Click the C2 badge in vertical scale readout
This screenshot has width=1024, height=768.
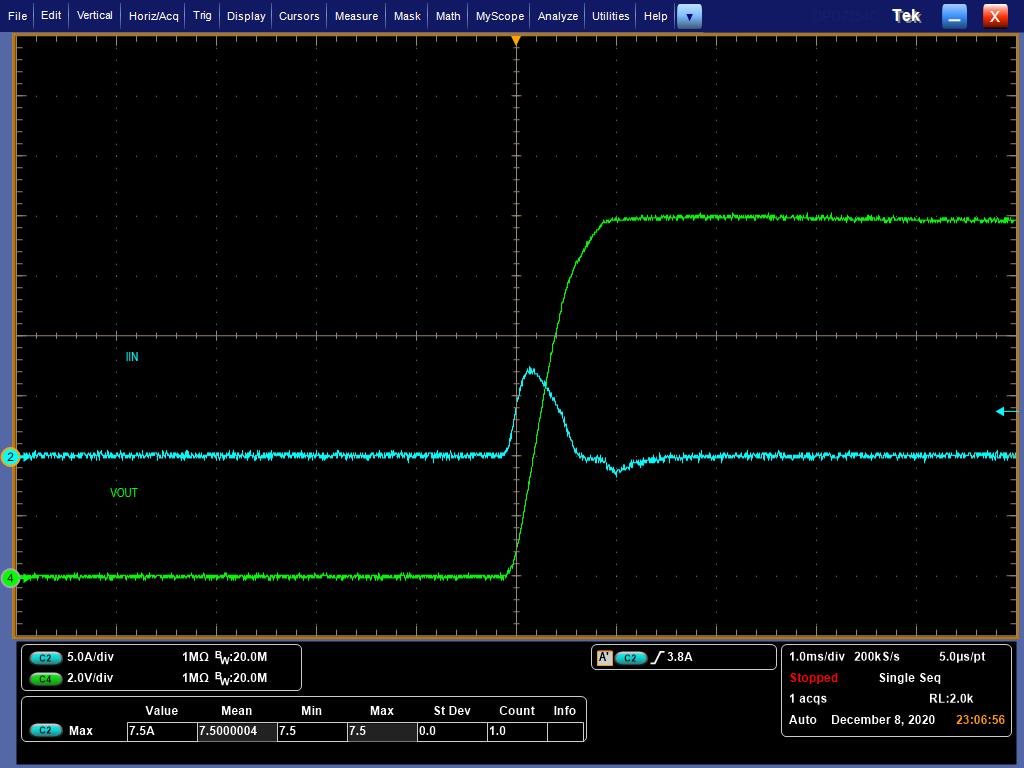(x=46, y=658)
